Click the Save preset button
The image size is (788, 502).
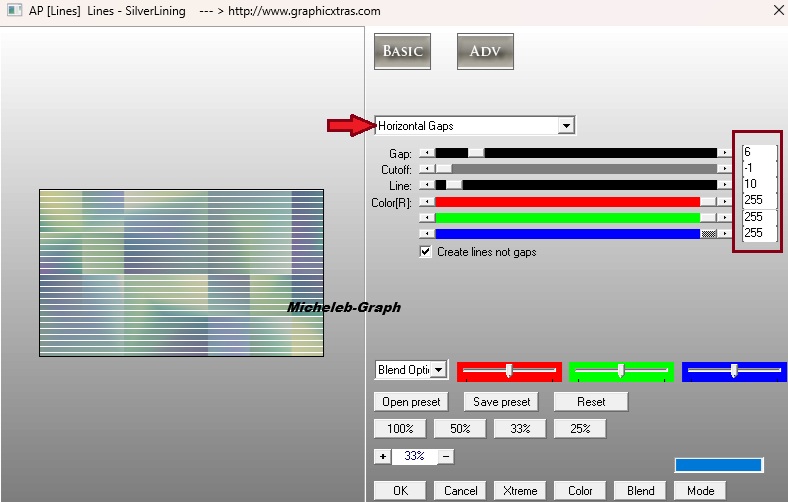click(501, 402)
